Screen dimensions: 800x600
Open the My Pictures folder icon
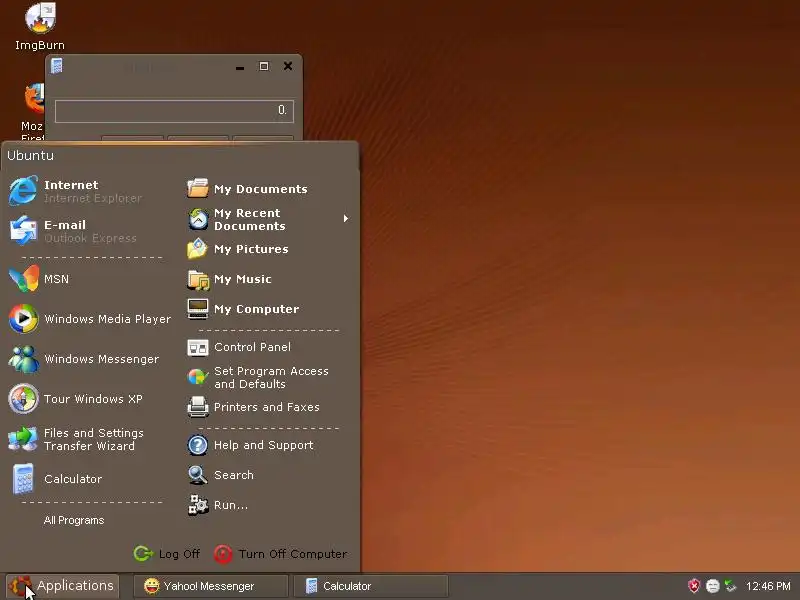[x=197, y=249]
